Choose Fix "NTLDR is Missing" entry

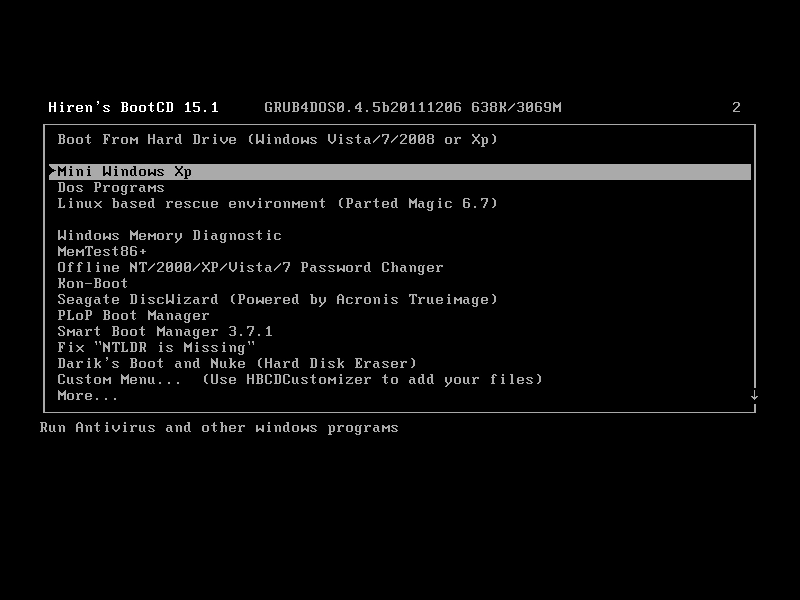pos(156,347)
